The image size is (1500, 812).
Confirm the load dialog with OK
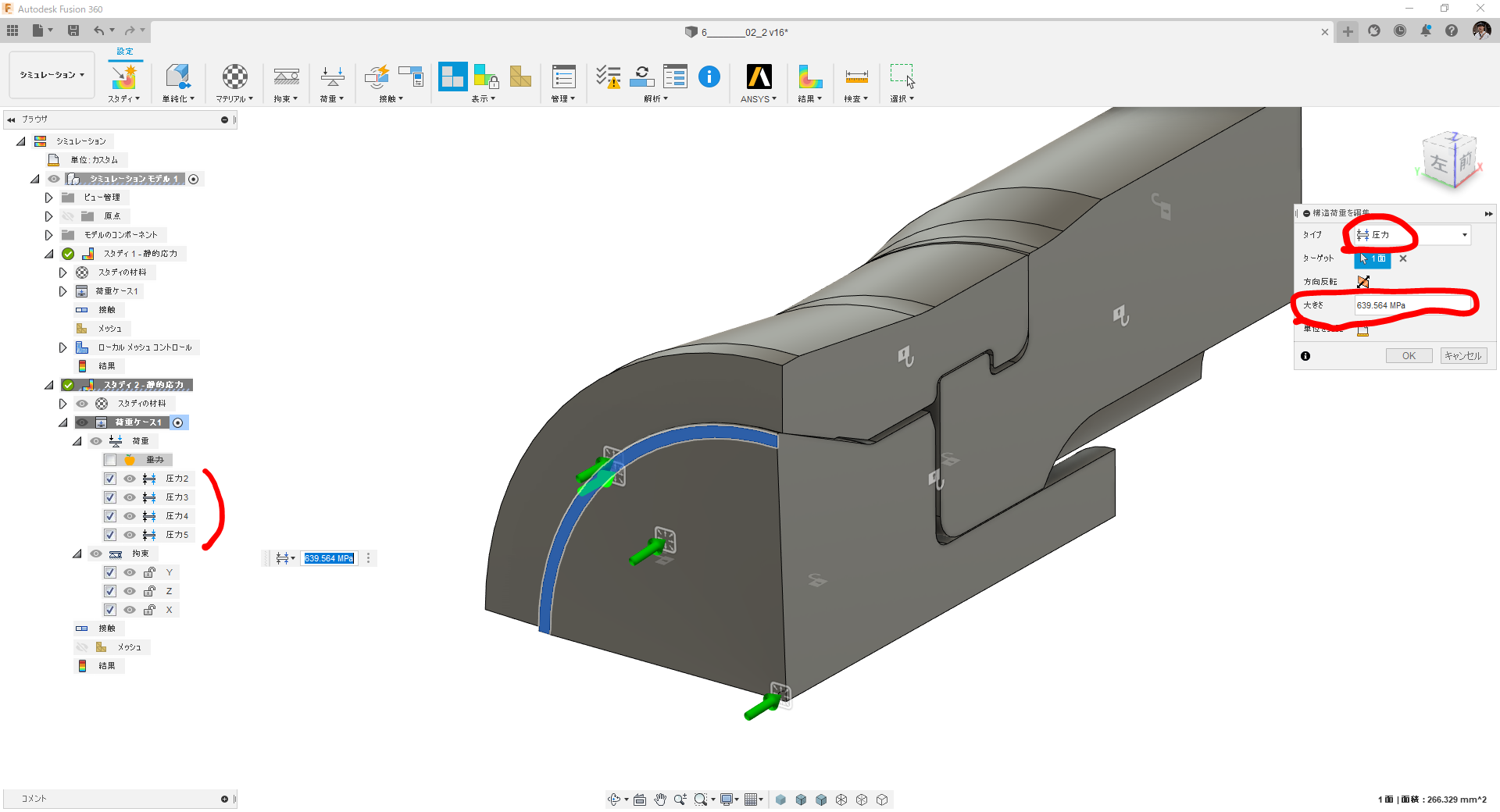[x=1409, y=356]
